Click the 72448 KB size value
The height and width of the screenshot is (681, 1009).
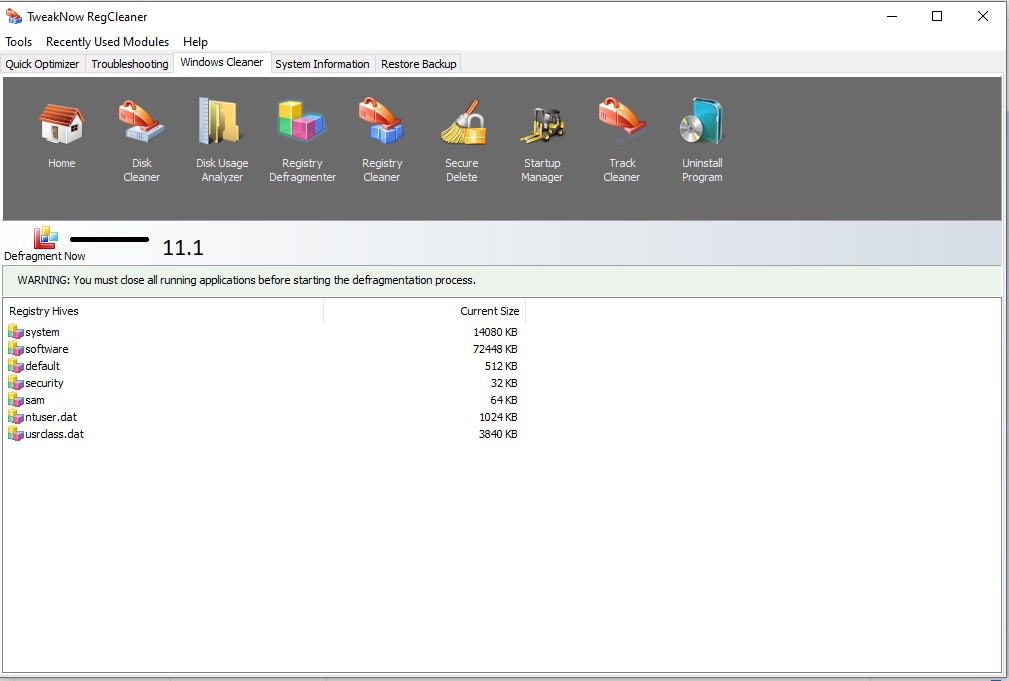coord(495,349)
